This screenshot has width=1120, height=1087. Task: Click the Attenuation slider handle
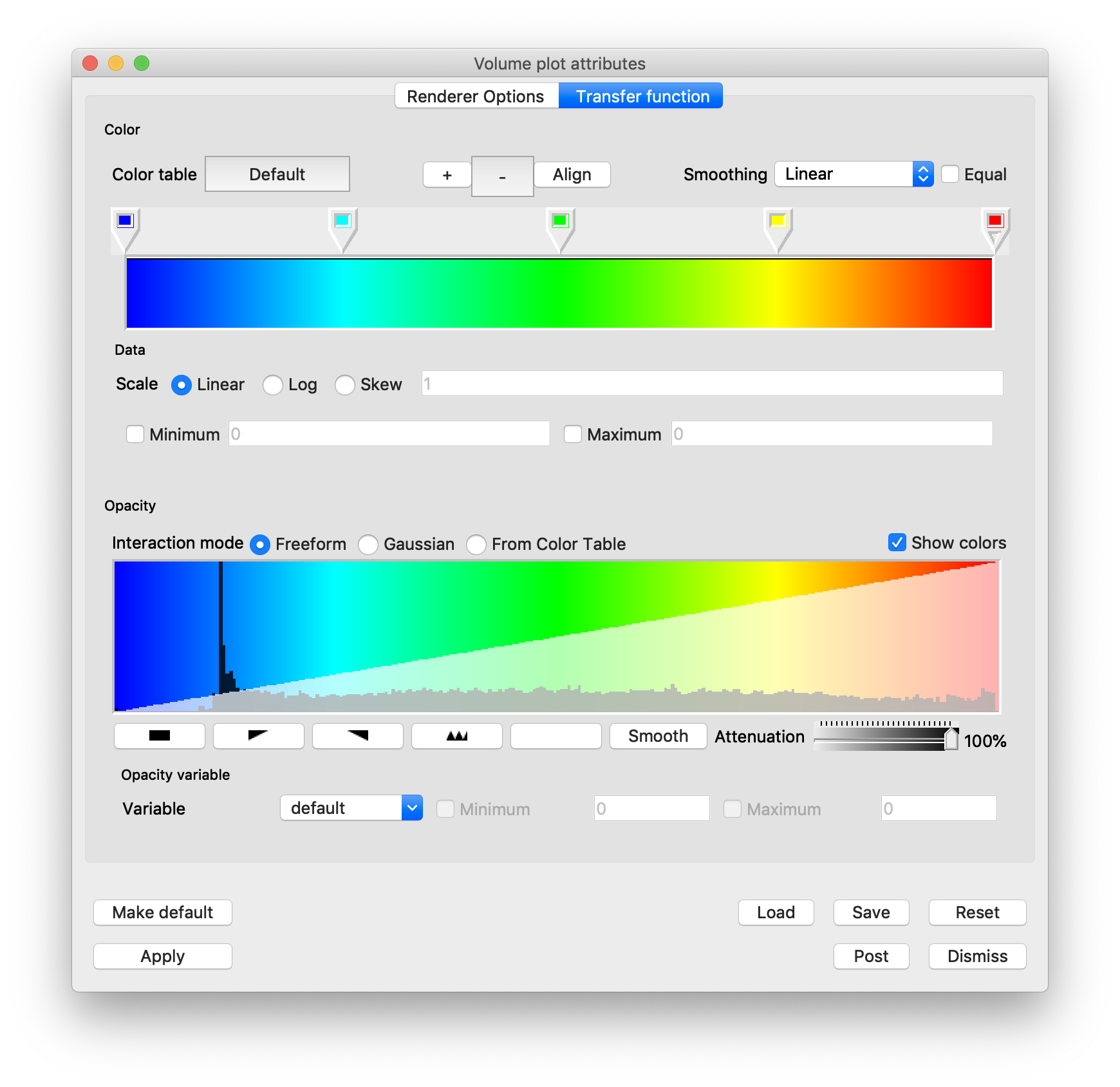951,739
